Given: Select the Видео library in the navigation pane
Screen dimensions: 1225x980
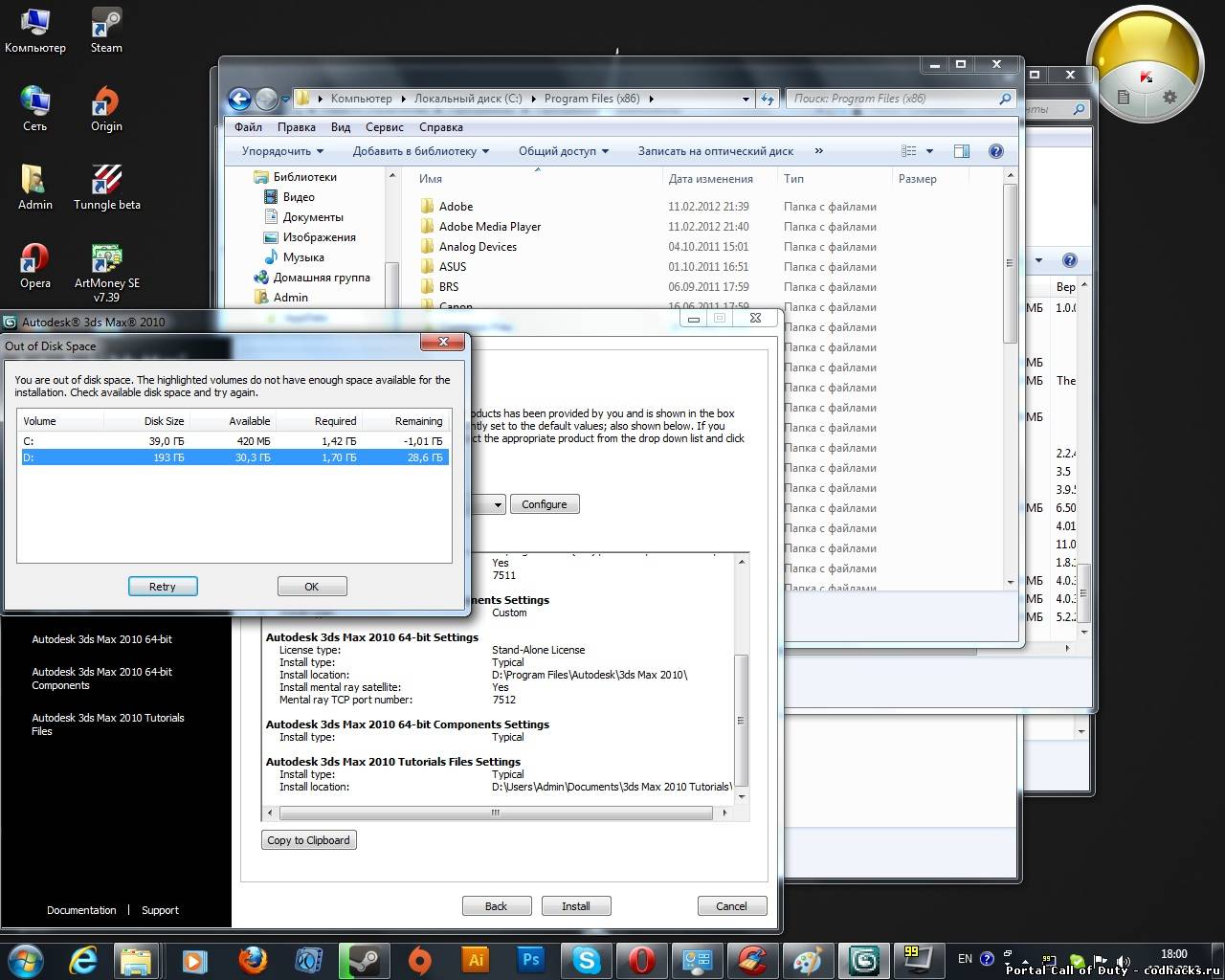Looking at the screenshot, I should point(299,197).
